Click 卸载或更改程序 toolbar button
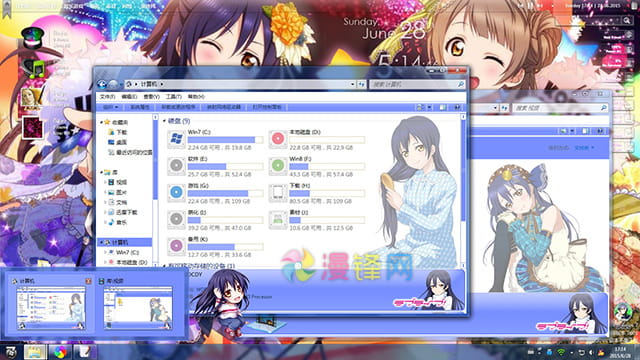 click(178, 107)
